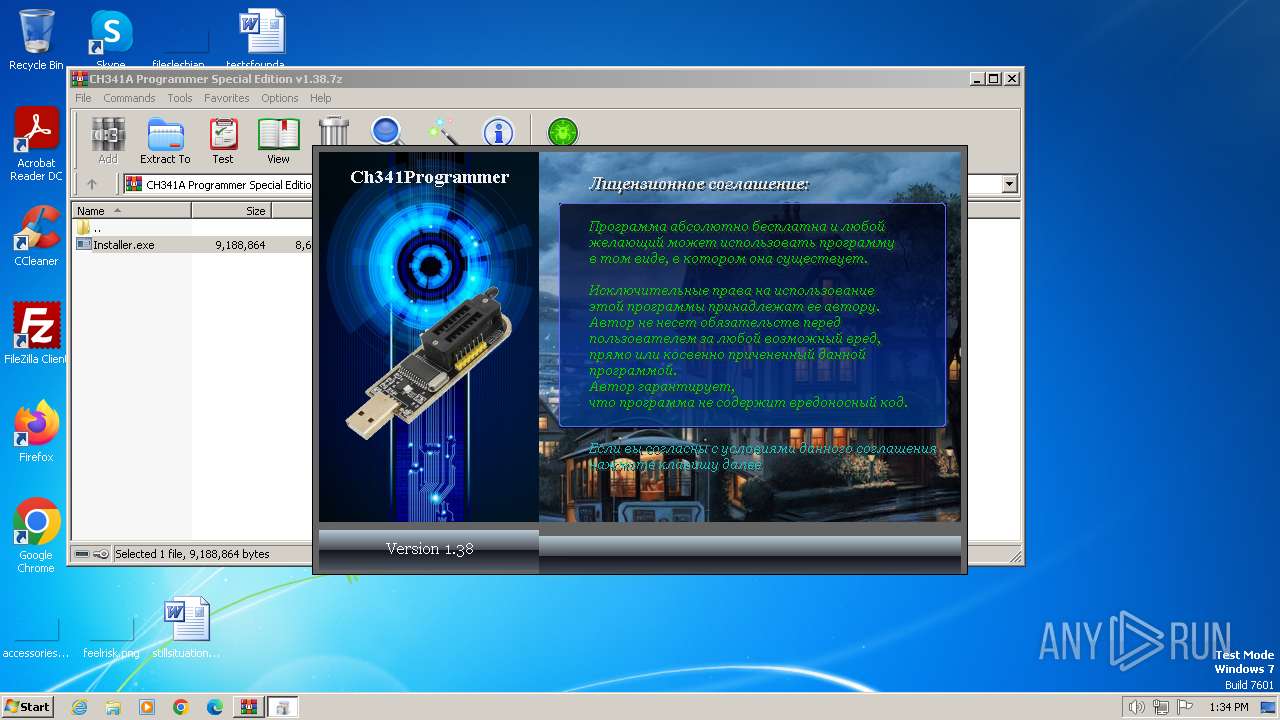Click the Delete trash can toolbar icon
Viewport: 1280px width, 720px height.
334,132
